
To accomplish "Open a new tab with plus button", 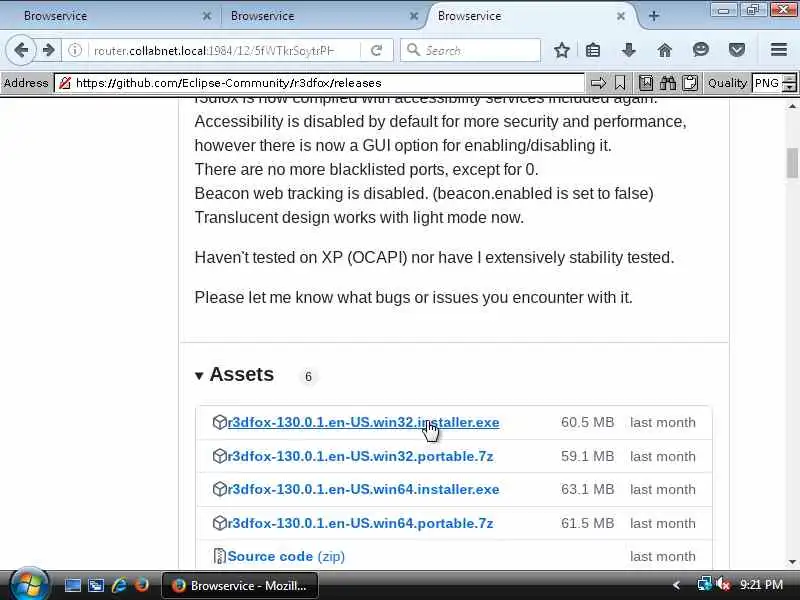I will 654,16.
